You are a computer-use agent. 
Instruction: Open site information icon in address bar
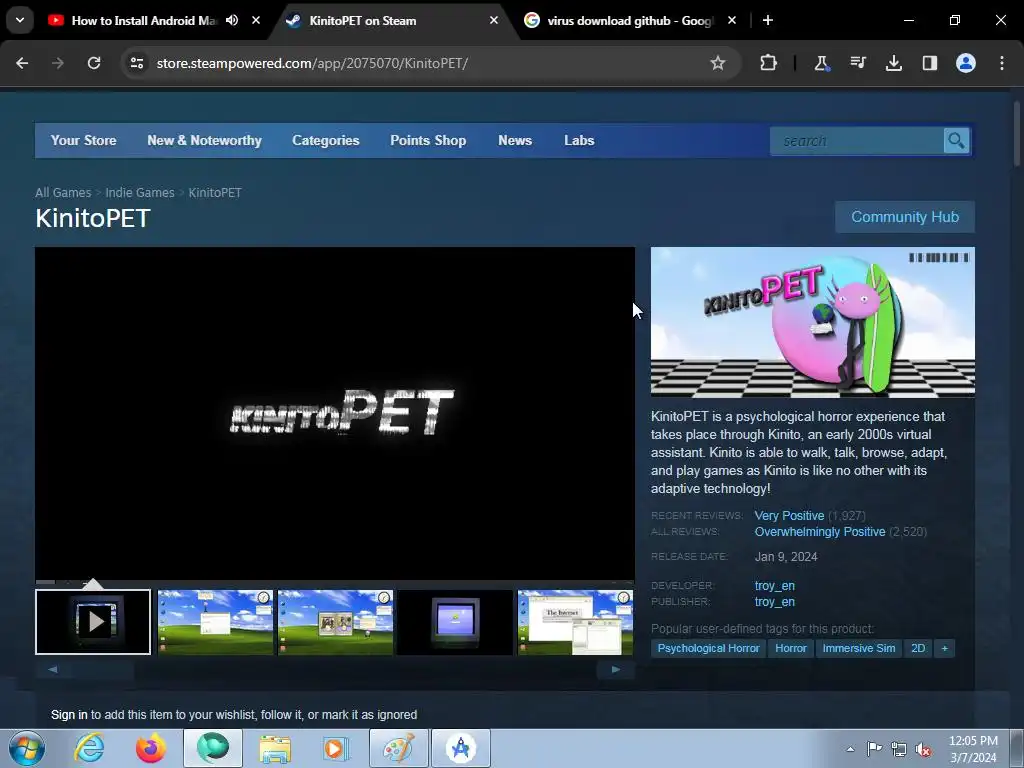pyautogui.click(x=136, y=63)
